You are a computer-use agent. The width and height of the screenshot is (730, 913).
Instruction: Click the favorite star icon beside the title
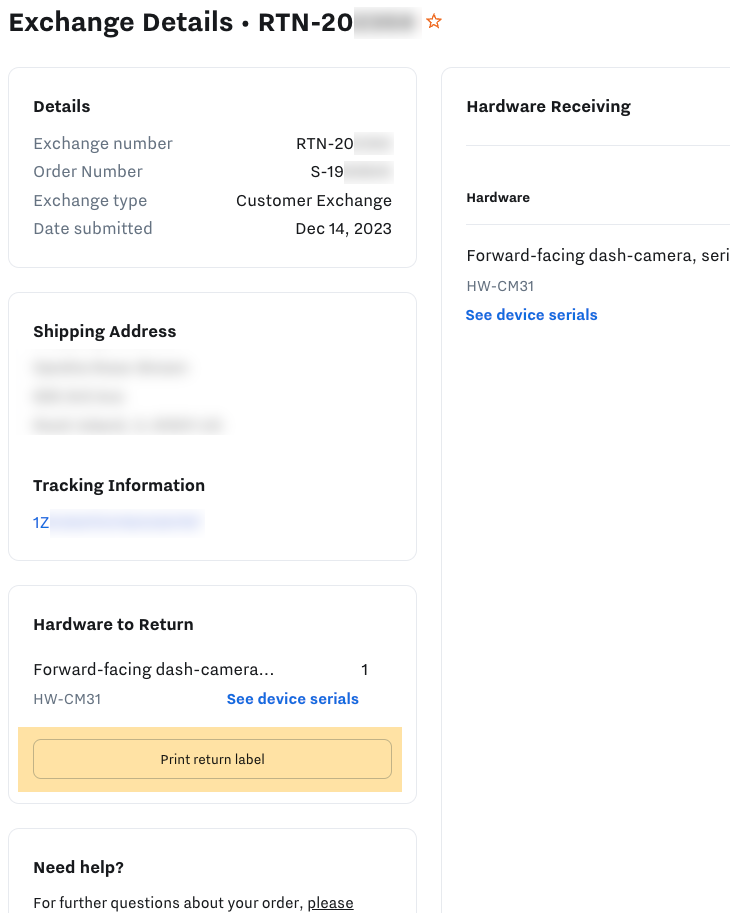coord(434,21)
